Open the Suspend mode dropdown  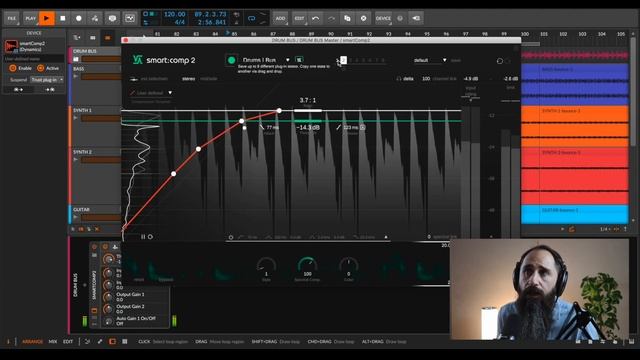tap(47, 80)
